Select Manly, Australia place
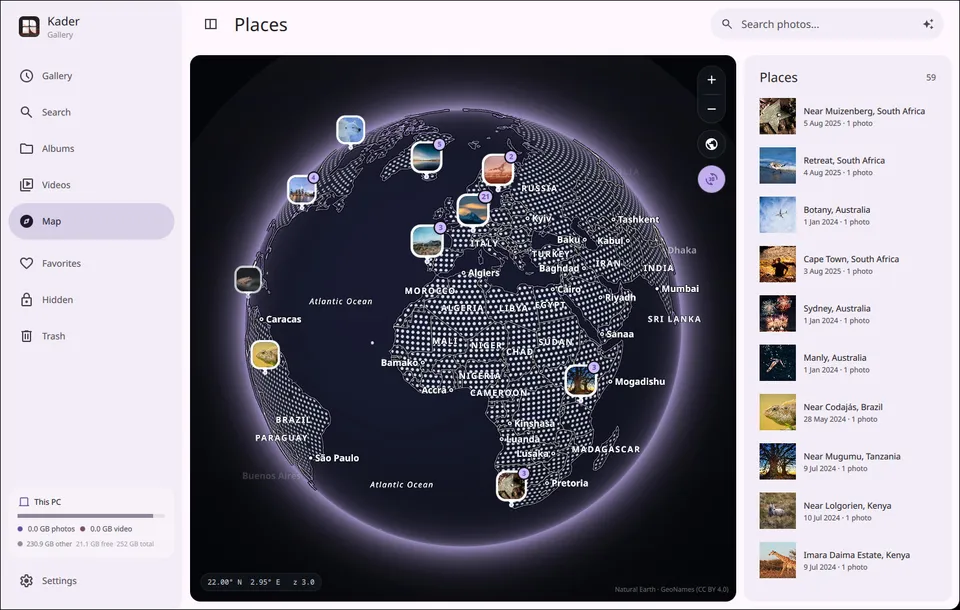960x610 pixels. click(x=847, y=363)
